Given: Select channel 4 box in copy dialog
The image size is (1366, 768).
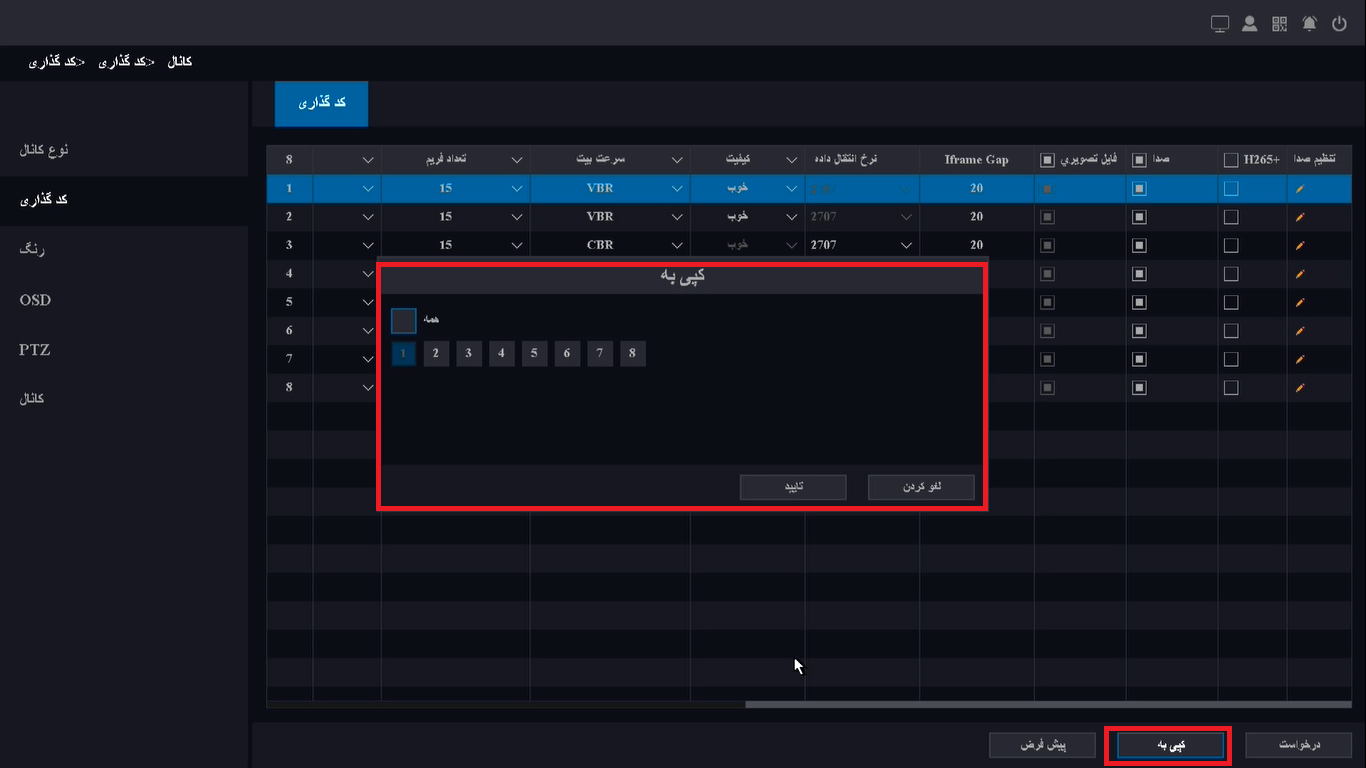Looking at the screenshot, I should 502,353.
